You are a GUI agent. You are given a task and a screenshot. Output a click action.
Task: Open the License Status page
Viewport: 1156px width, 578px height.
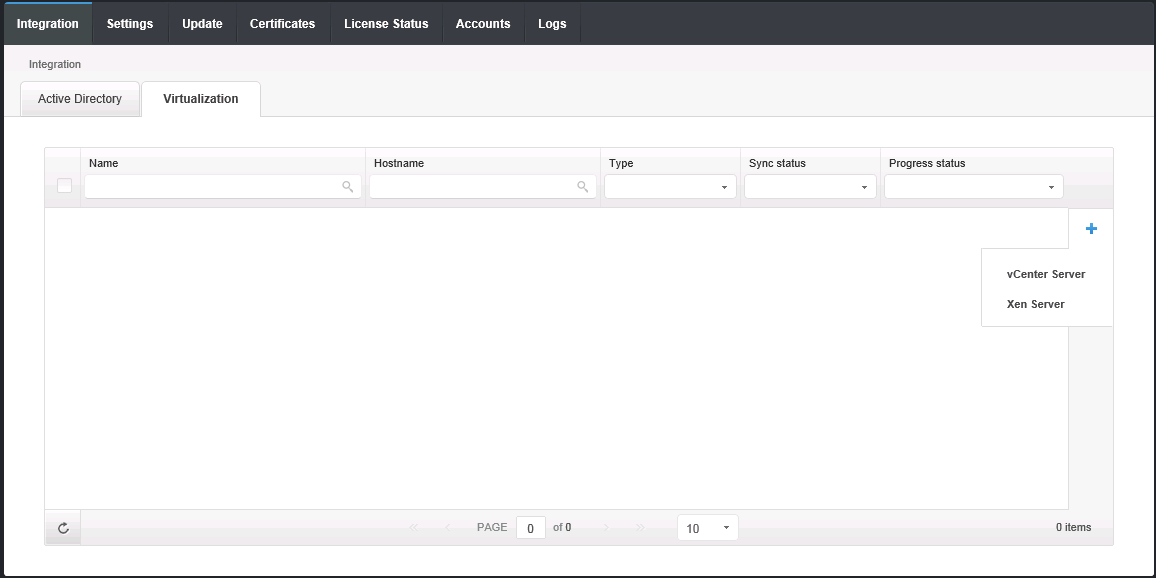[x=386, y=24]
